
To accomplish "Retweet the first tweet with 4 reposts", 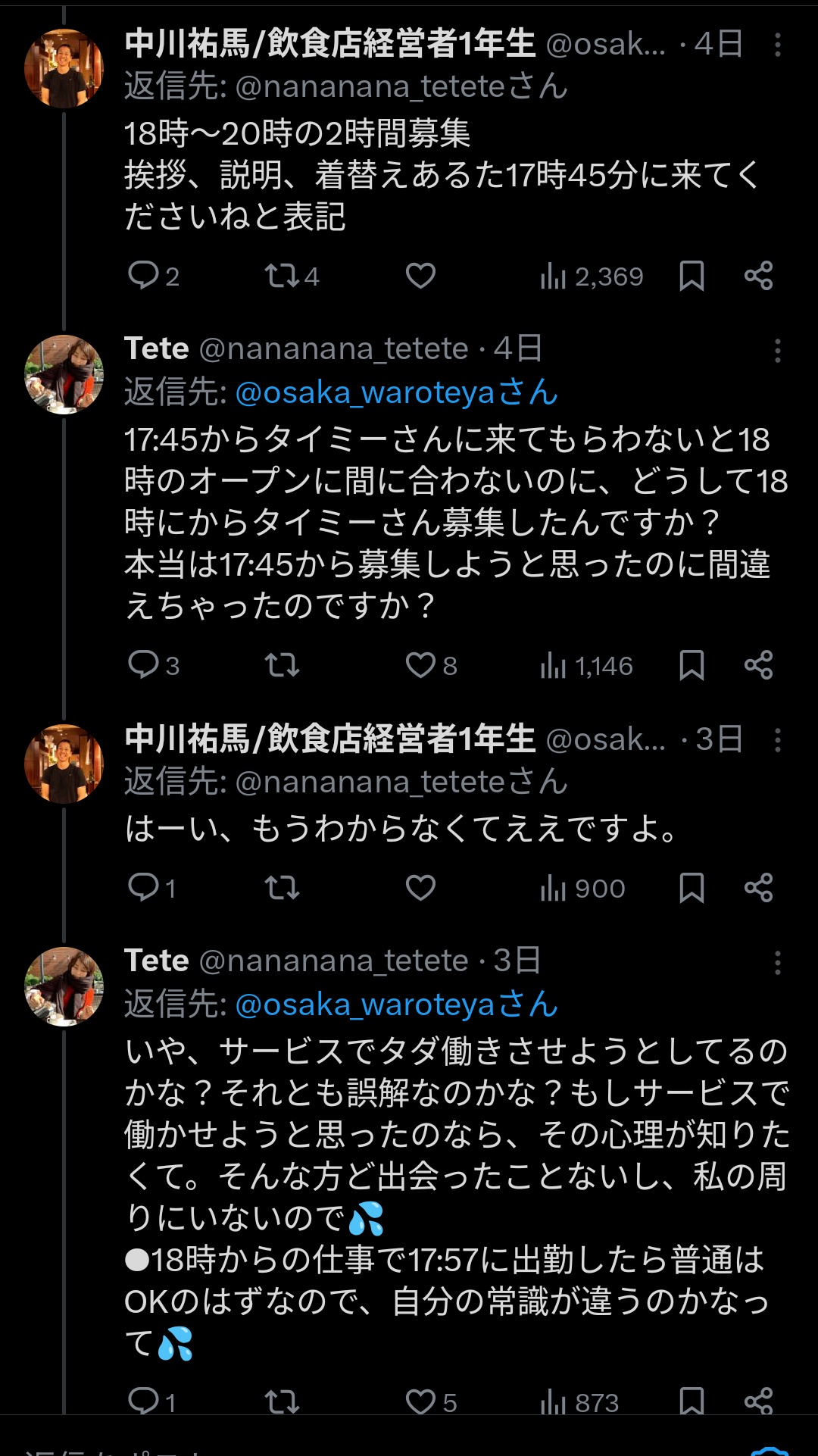I will click(x=282, y=276).
